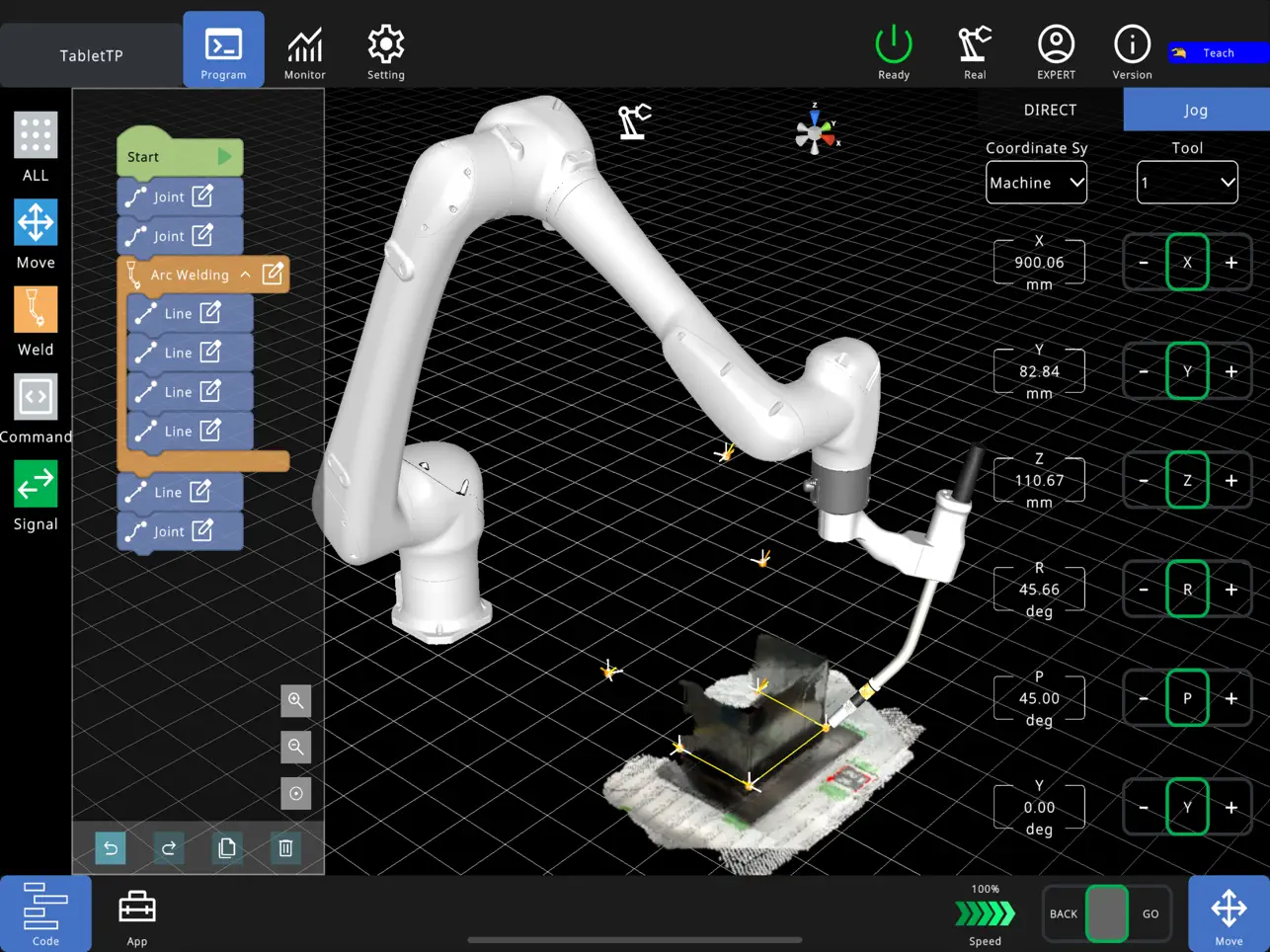Open the Program tab
Screen dimensions: 1270x952
coord(223,49)
